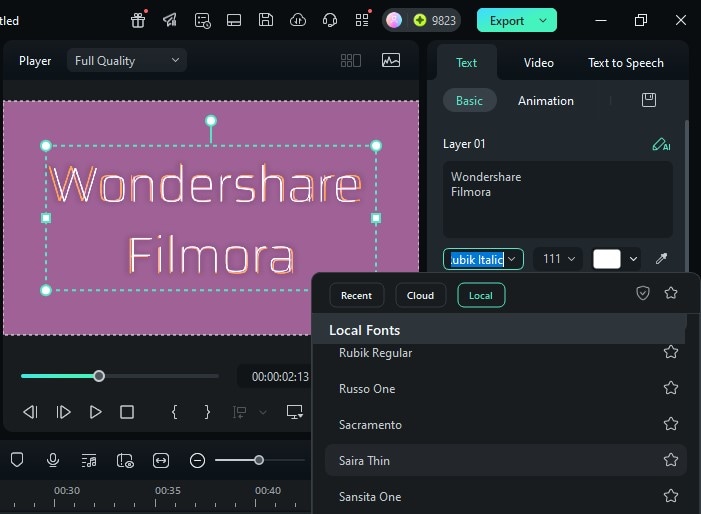Zoom out the timeline with the minus icon
The width and height of the screenshot is (701, 514).
tap(197, 460)
